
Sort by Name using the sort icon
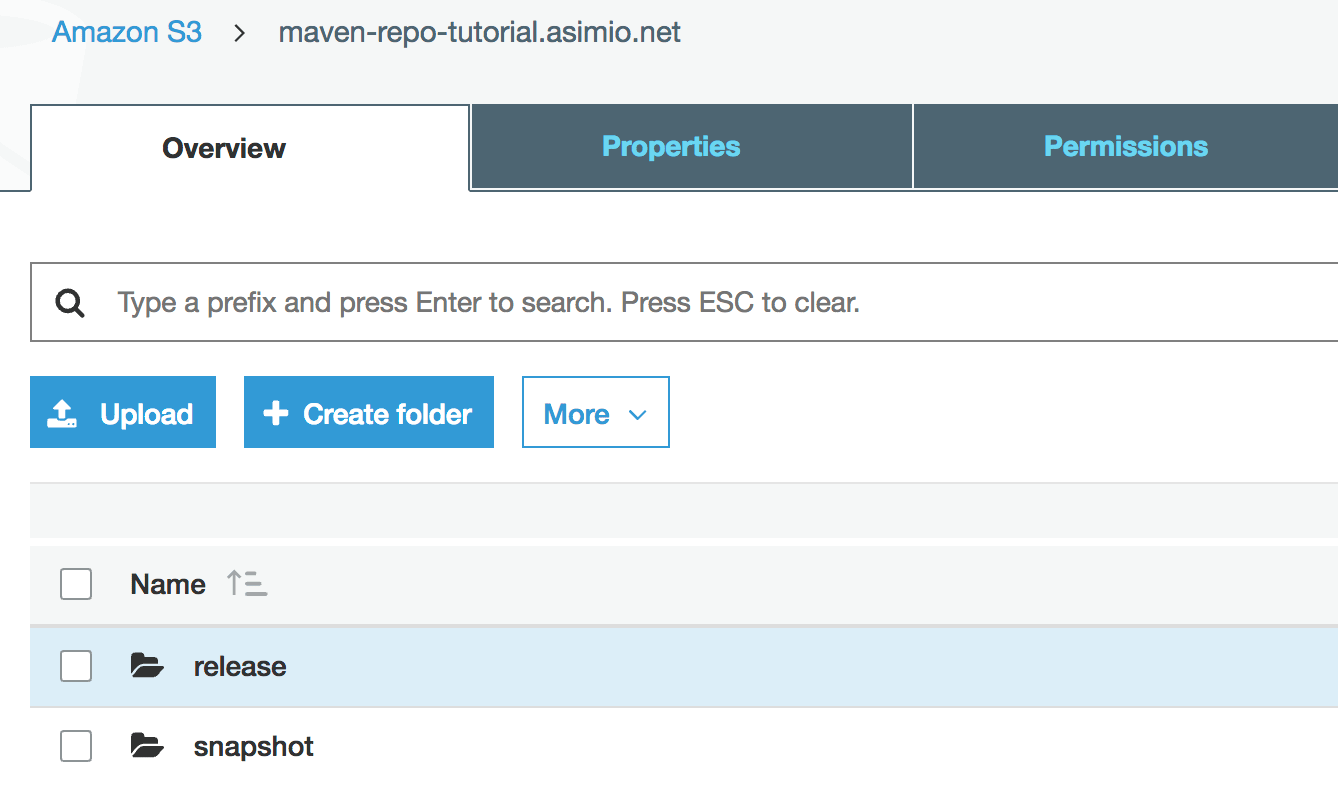click(246, 584)
